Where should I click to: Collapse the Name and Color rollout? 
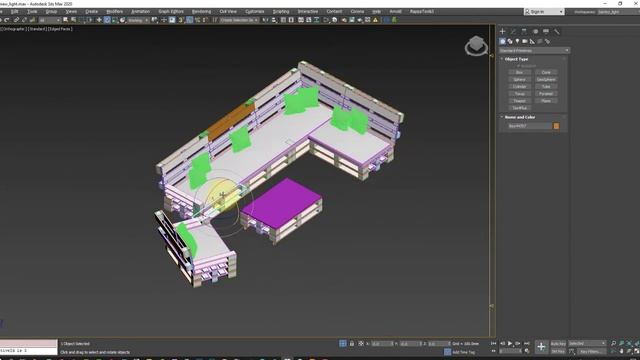(519, 117)
